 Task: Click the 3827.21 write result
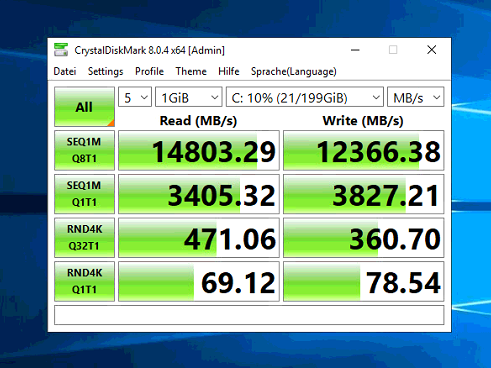click(x=364, y=194)
